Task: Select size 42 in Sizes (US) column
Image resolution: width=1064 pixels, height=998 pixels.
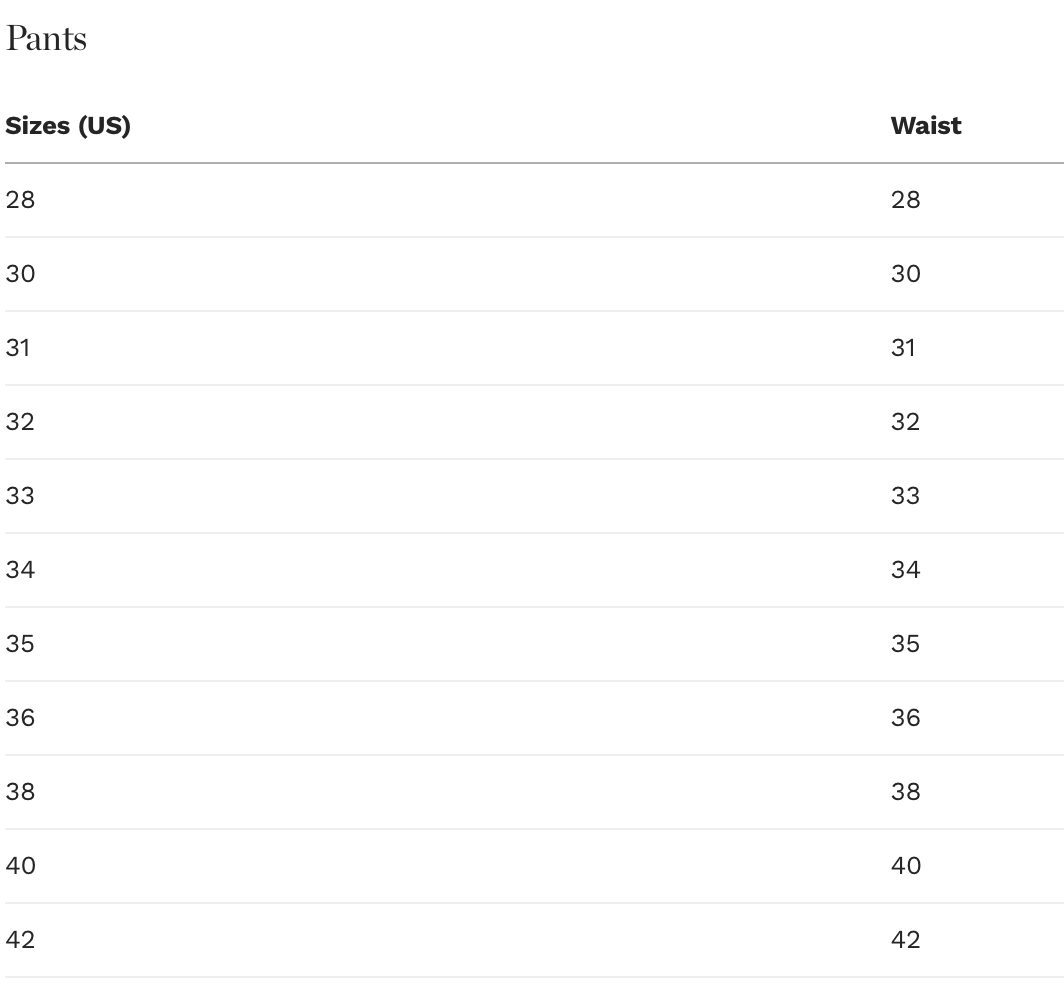Action: (20, 940)
